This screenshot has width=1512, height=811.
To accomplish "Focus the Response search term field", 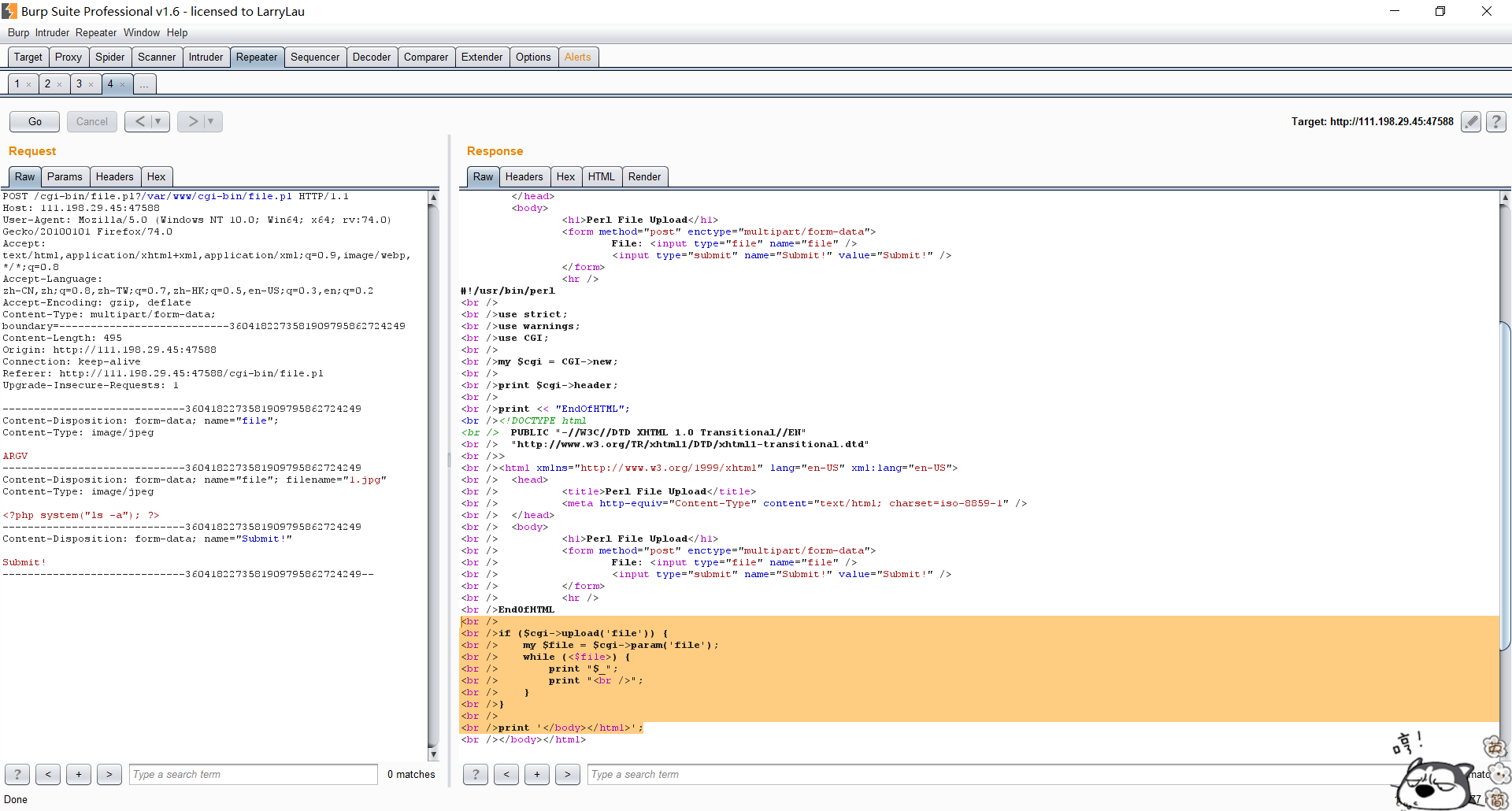I will click(992, 774).
